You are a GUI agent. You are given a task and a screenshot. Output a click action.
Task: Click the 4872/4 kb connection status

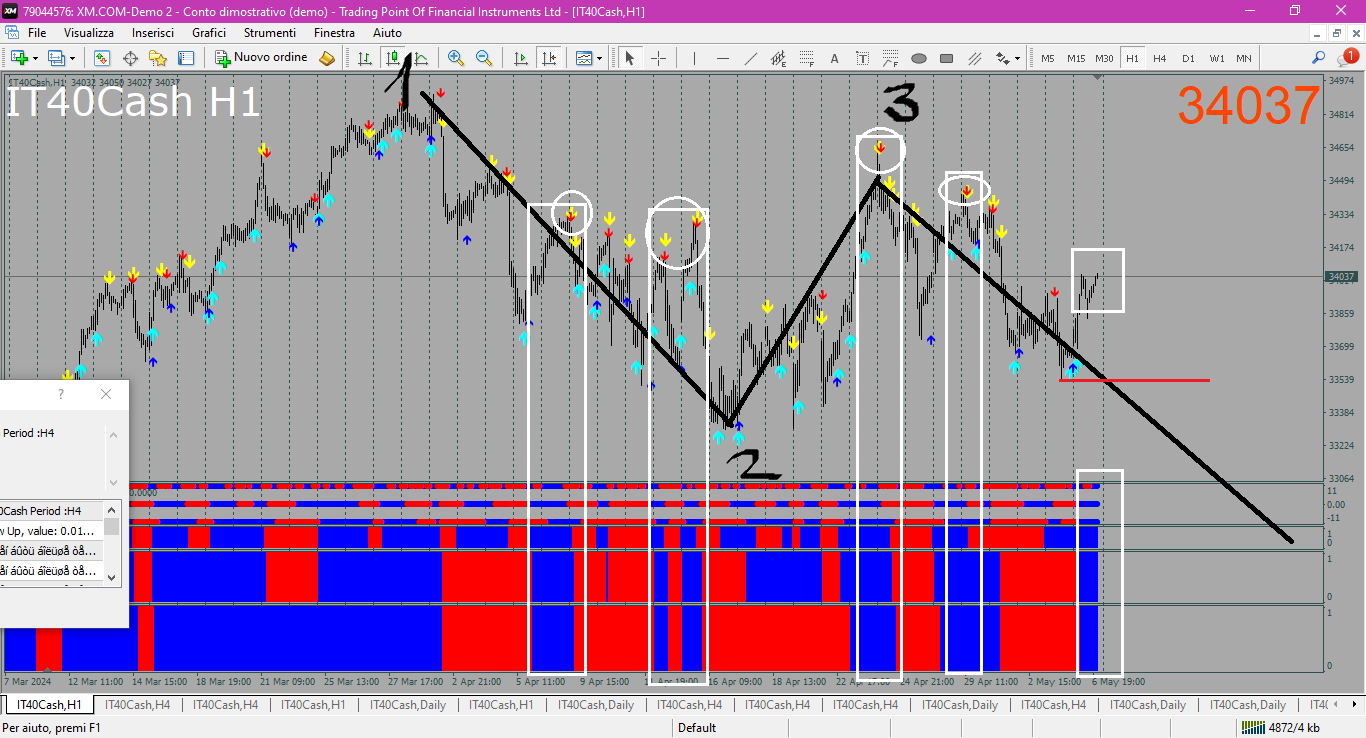(x=1283, y=728)
